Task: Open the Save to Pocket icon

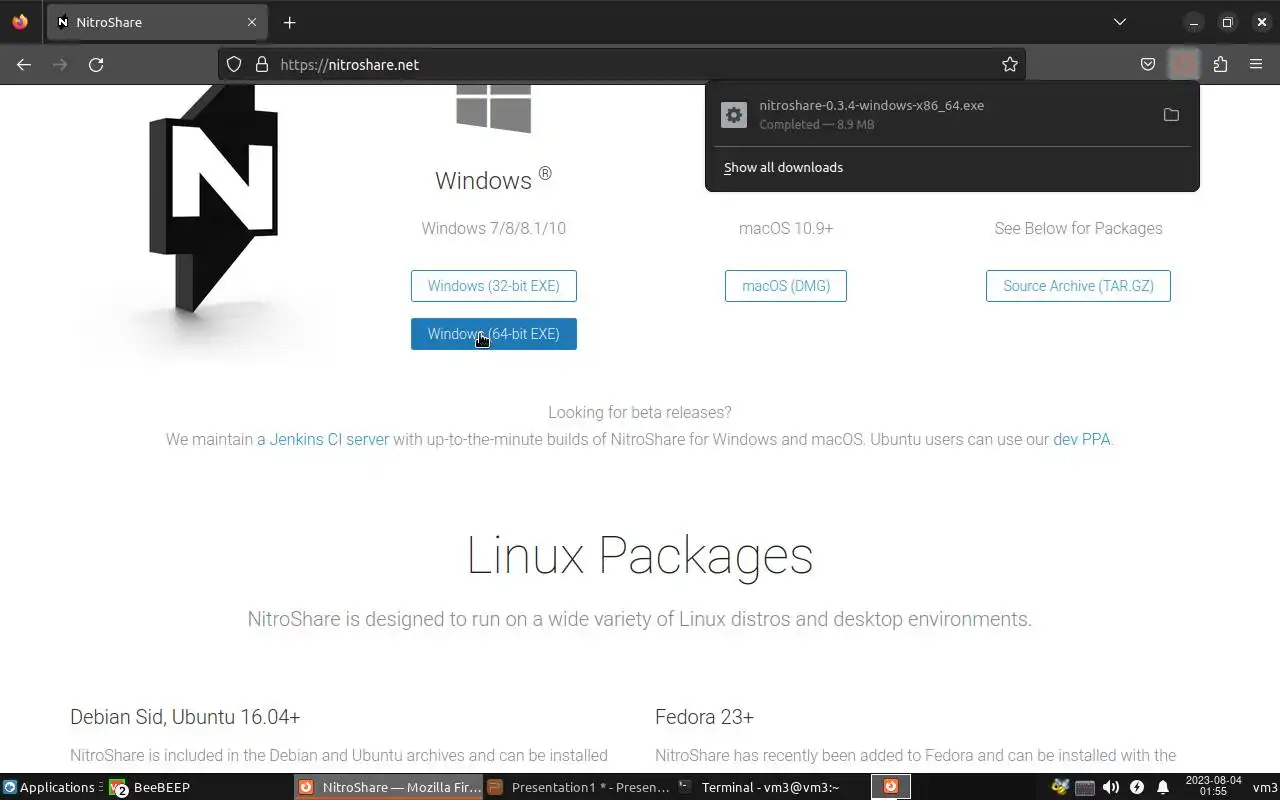Action: 1148,64
